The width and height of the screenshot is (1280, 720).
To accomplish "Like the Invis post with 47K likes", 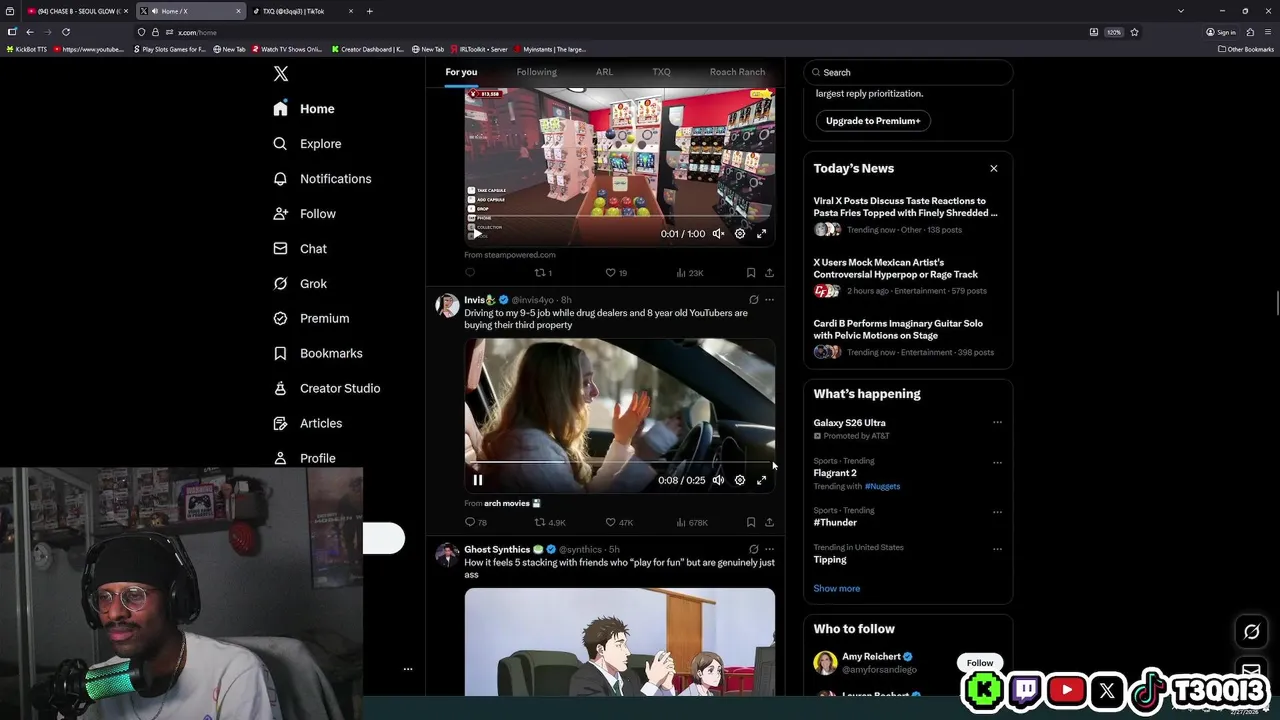I will point(619,522).
